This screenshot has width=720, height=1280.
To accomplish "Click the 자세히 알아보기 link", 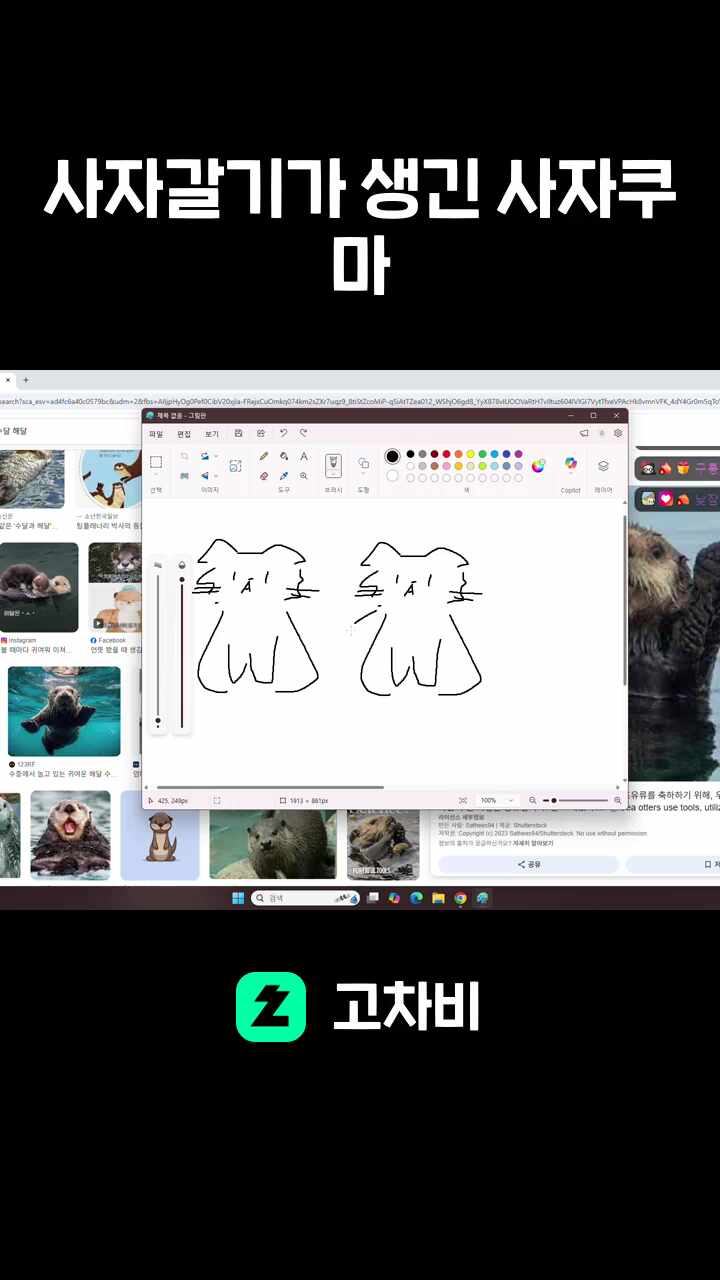I will [533, 843].
